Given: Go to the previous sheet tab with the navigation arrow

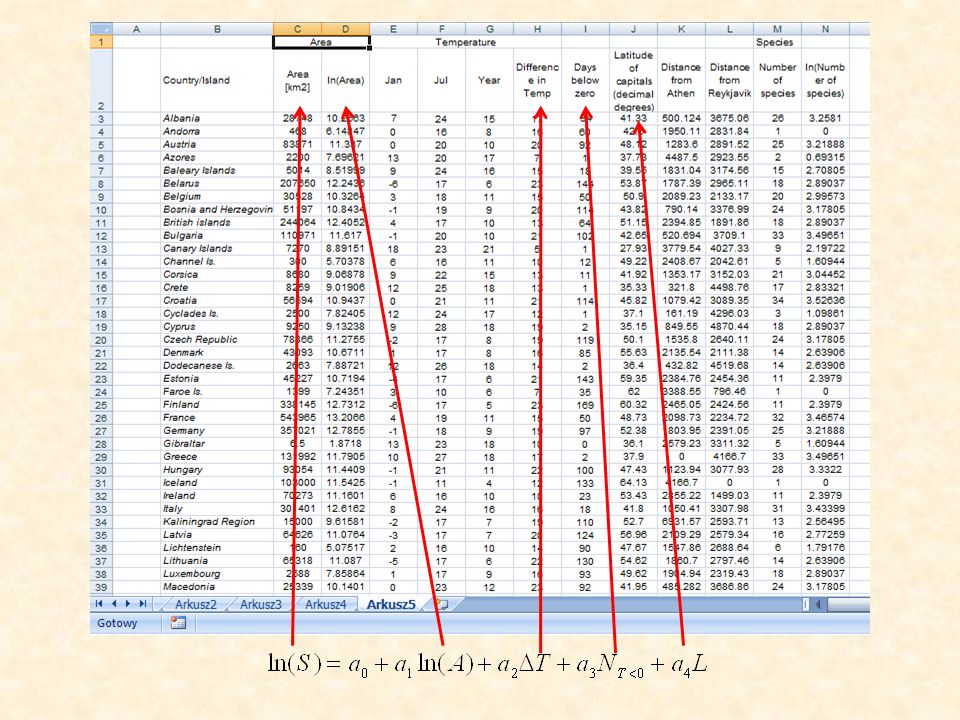Looking at the screenshot, I should click(x=113, y=604).
